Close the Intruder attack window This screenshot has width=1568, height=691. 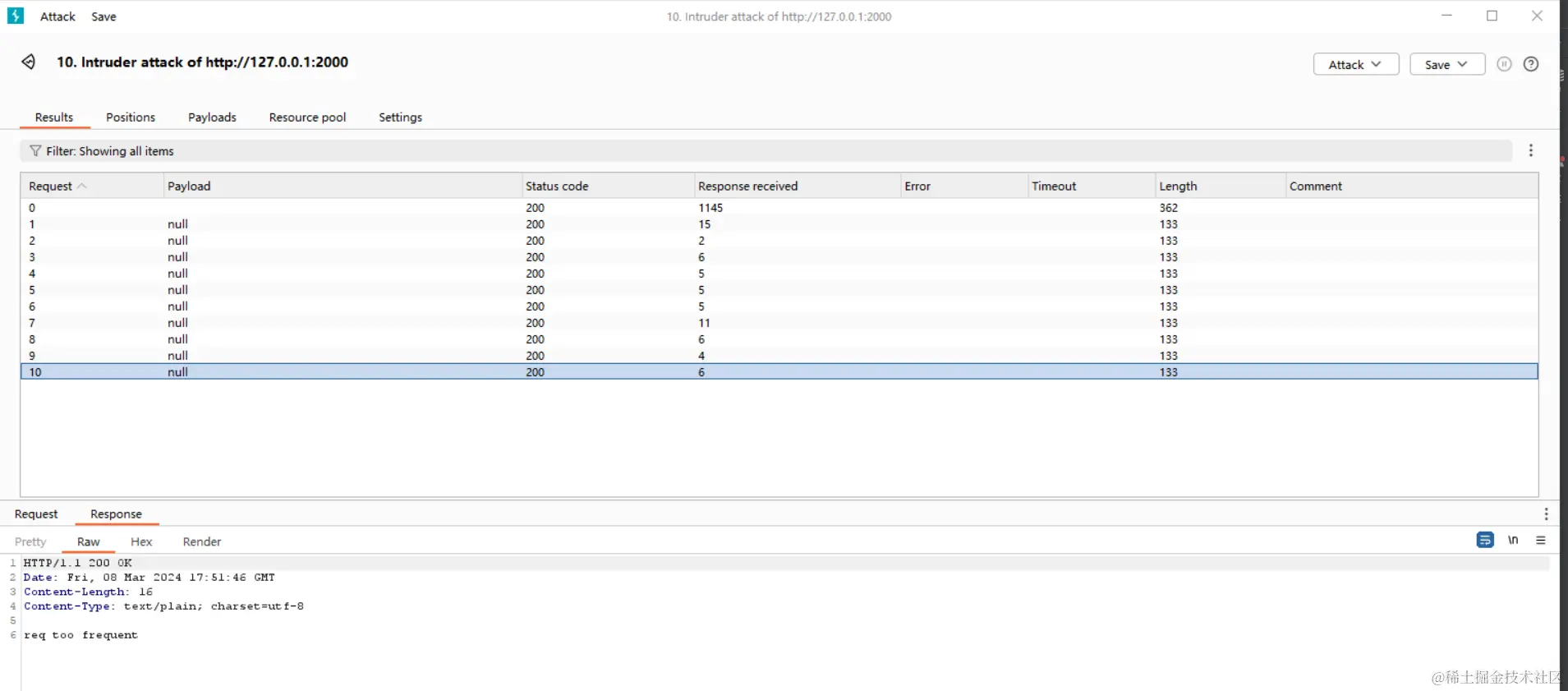pyautogui.click(x=1537, y=16)
